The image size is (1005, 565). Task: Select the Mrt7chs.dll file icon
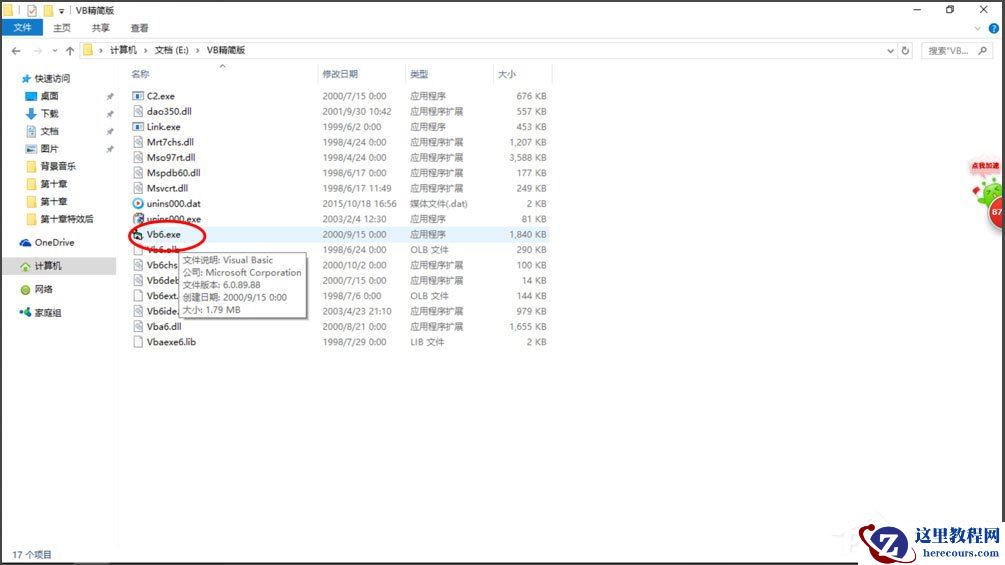point(137,142)
